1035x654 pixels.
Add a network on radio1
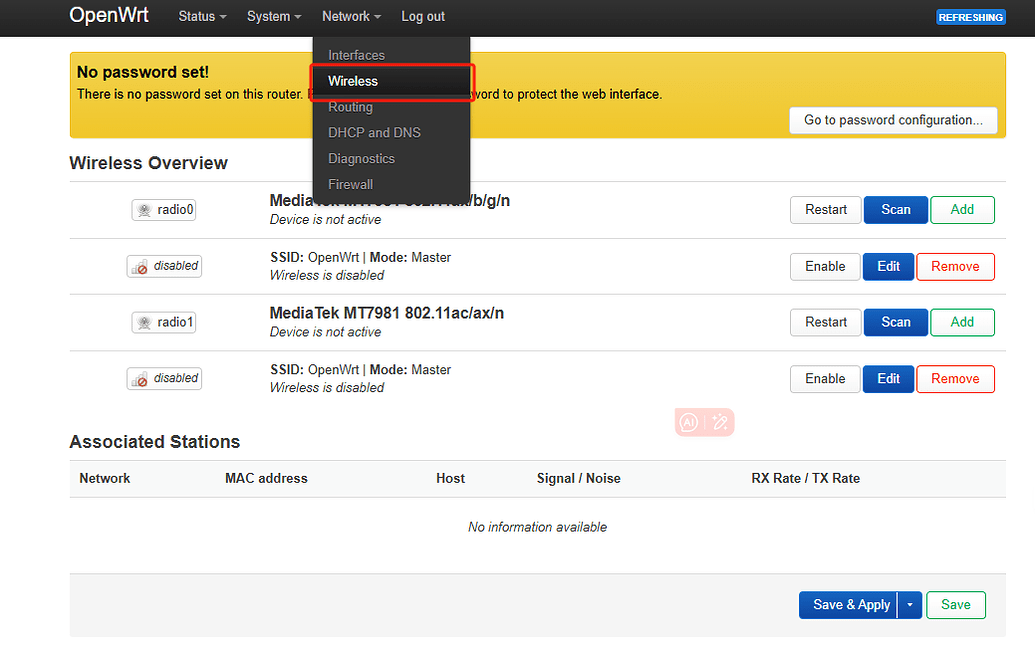962,322
